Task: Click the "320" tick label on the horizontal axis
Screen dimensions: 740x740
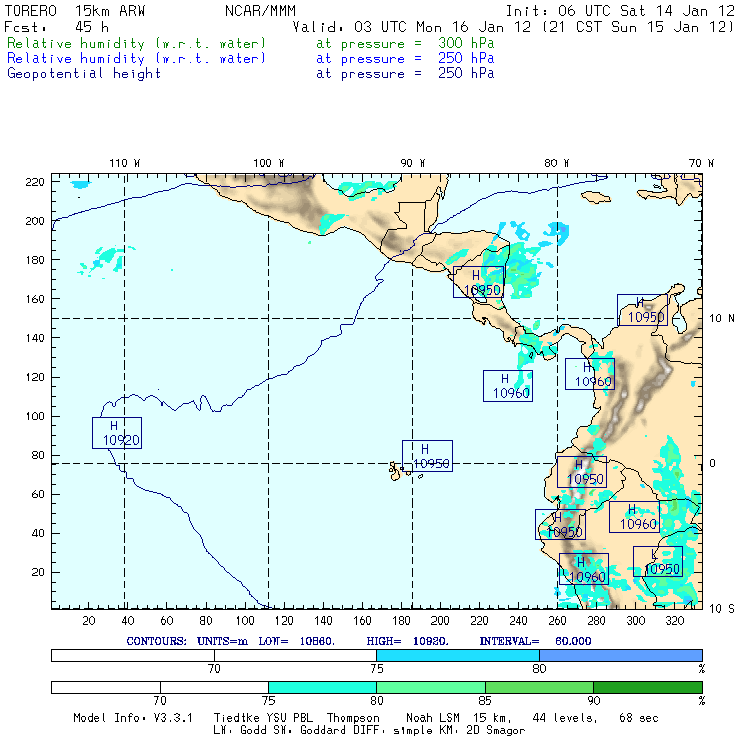Action: click(674, 621)
